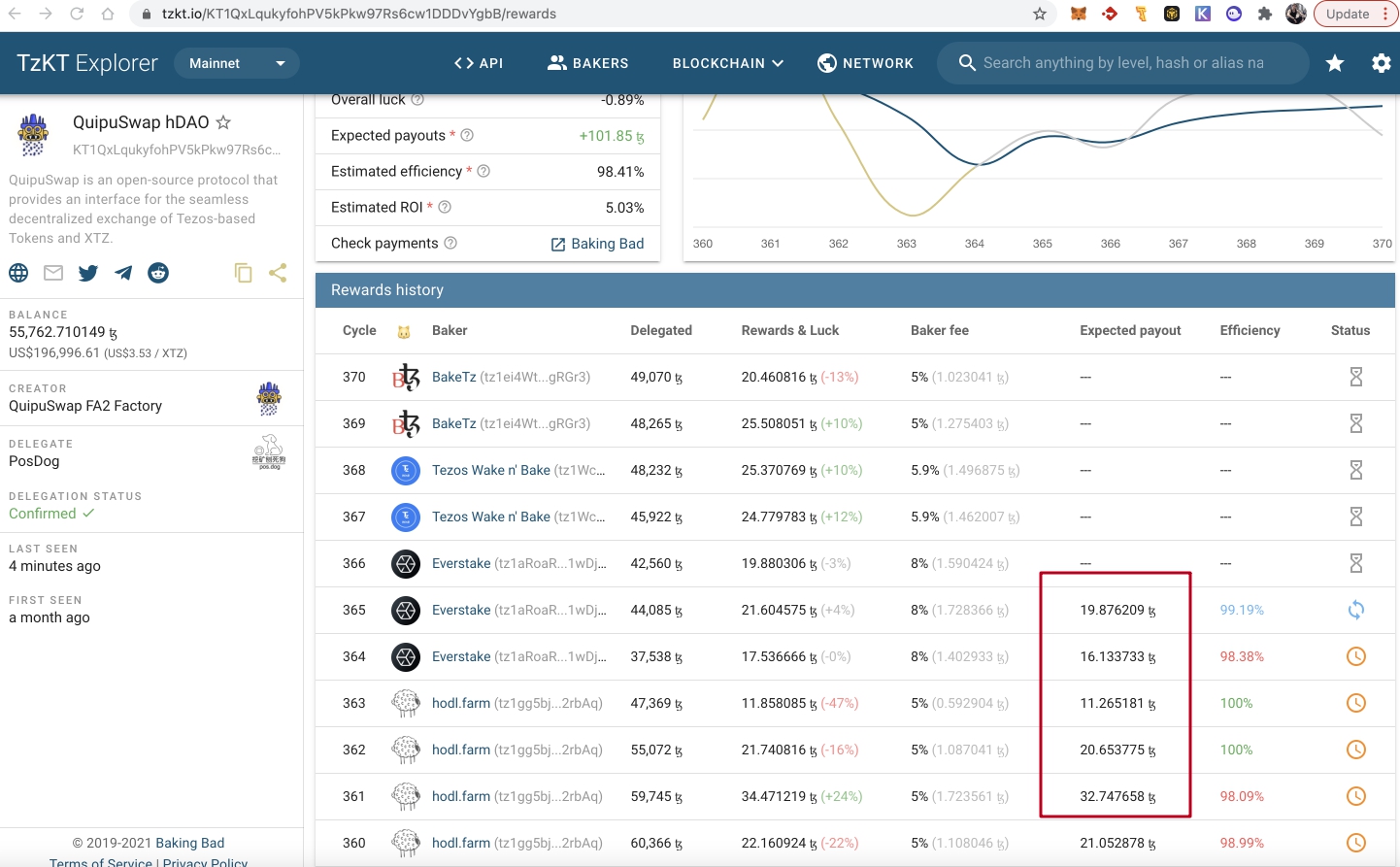Open hodl.farm baker in cycle 363
Viewport: 1400px width, 867px height.
(x=461, y=703)
